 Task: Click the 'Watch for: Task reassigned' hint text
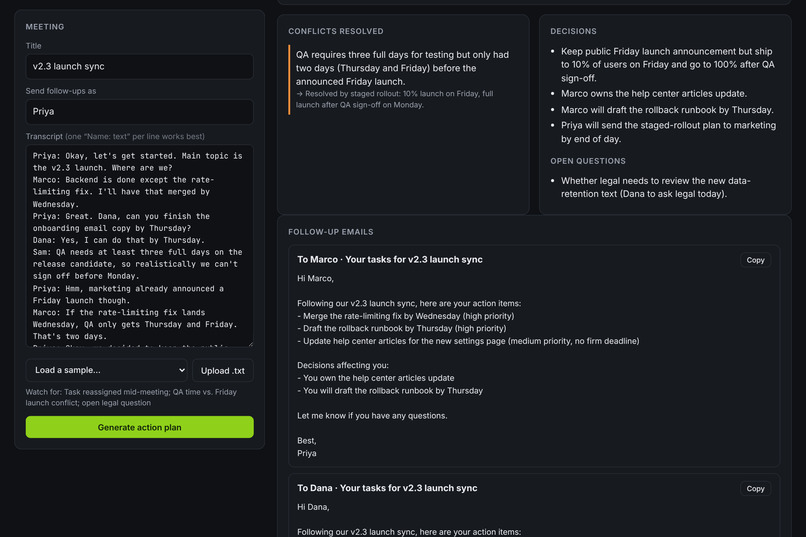131,397
